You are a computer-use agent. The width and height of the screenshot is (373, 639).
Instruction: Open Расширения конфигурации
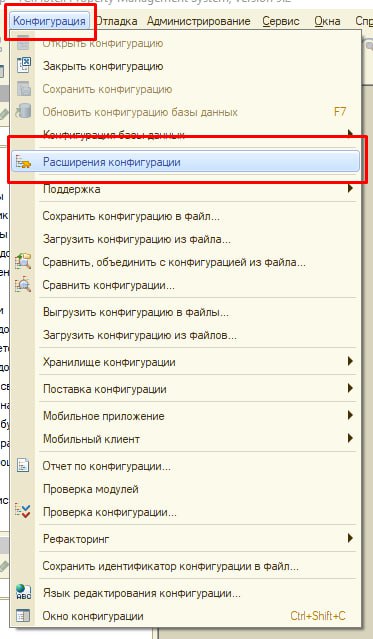pyautogui.click(x=185, y=162)
